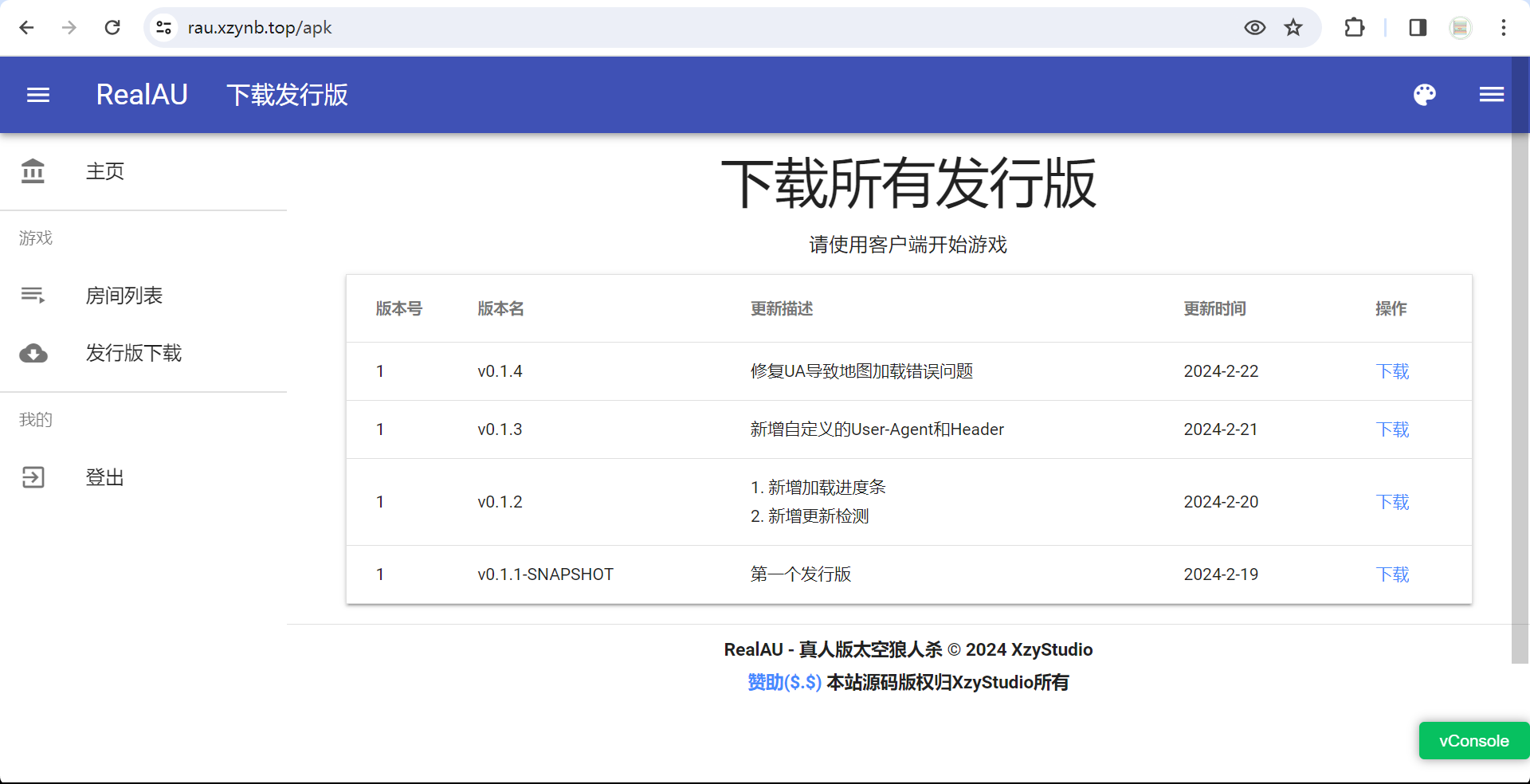Select the v0.1.3 version name cell
The height and width of the screenshot is (784, 1530).
[x=500, y=429]
